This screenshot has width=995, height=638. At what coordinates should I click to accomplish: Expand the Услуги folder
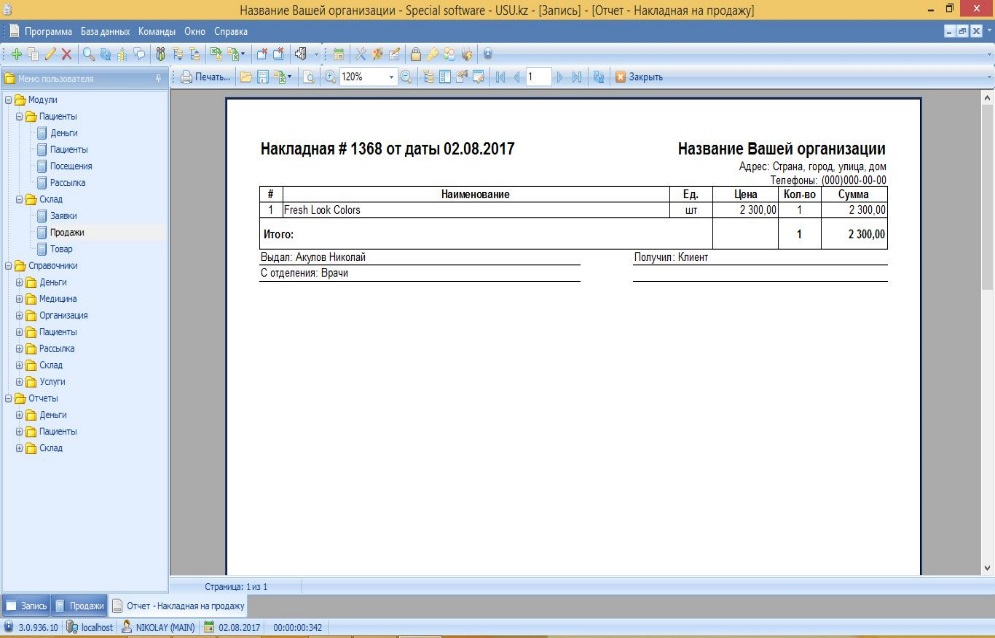19,382
